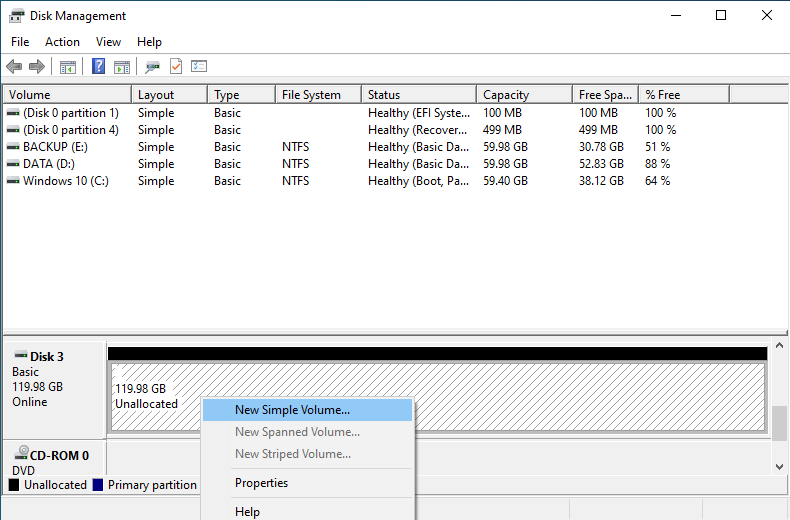Choose New Simple Volume... from context menu
This screenshot has height=520, width=790.
pos(307,410)
